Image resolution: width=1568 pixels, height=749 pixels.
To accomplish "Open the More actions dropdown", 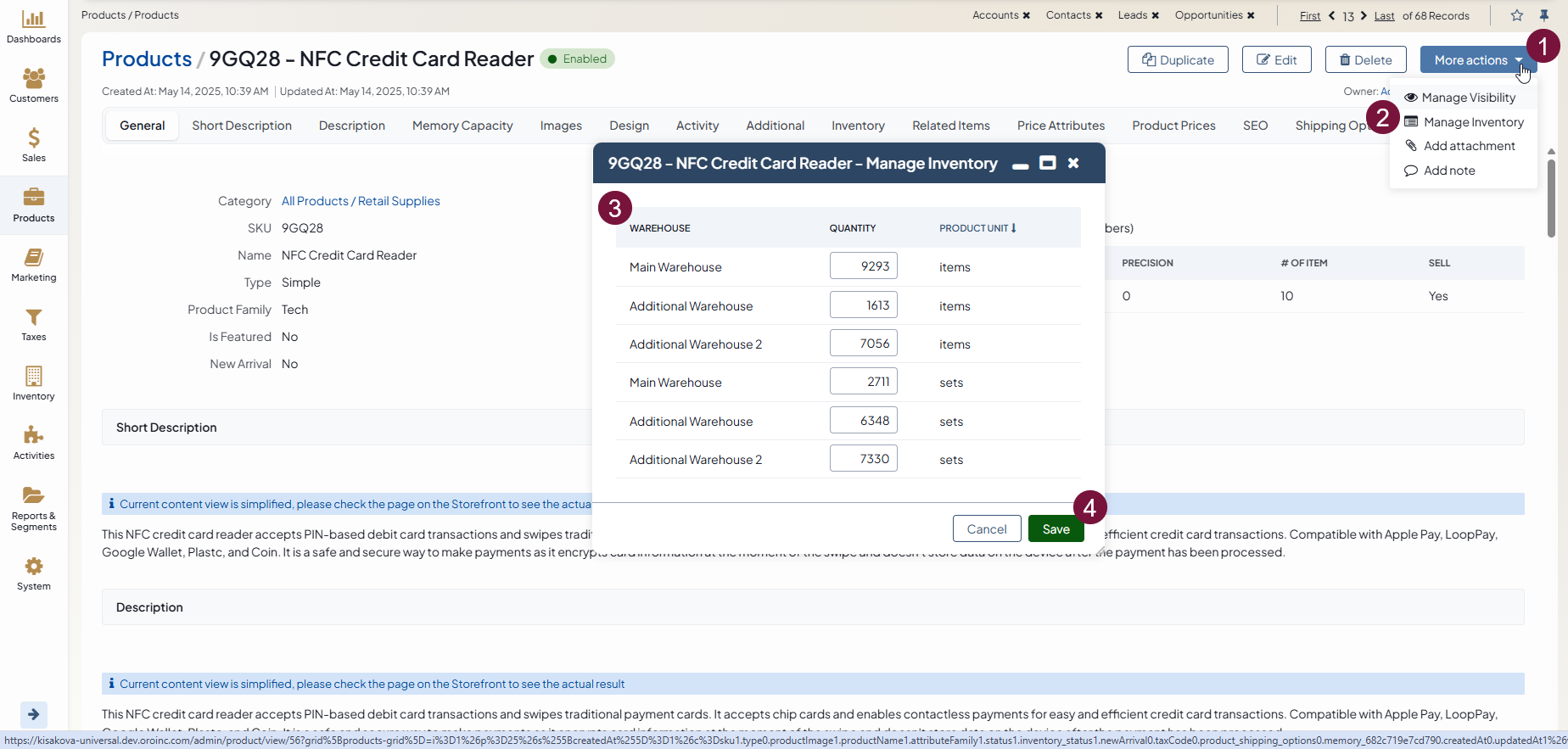I will pyautogui.click(x=1476, y=60).
